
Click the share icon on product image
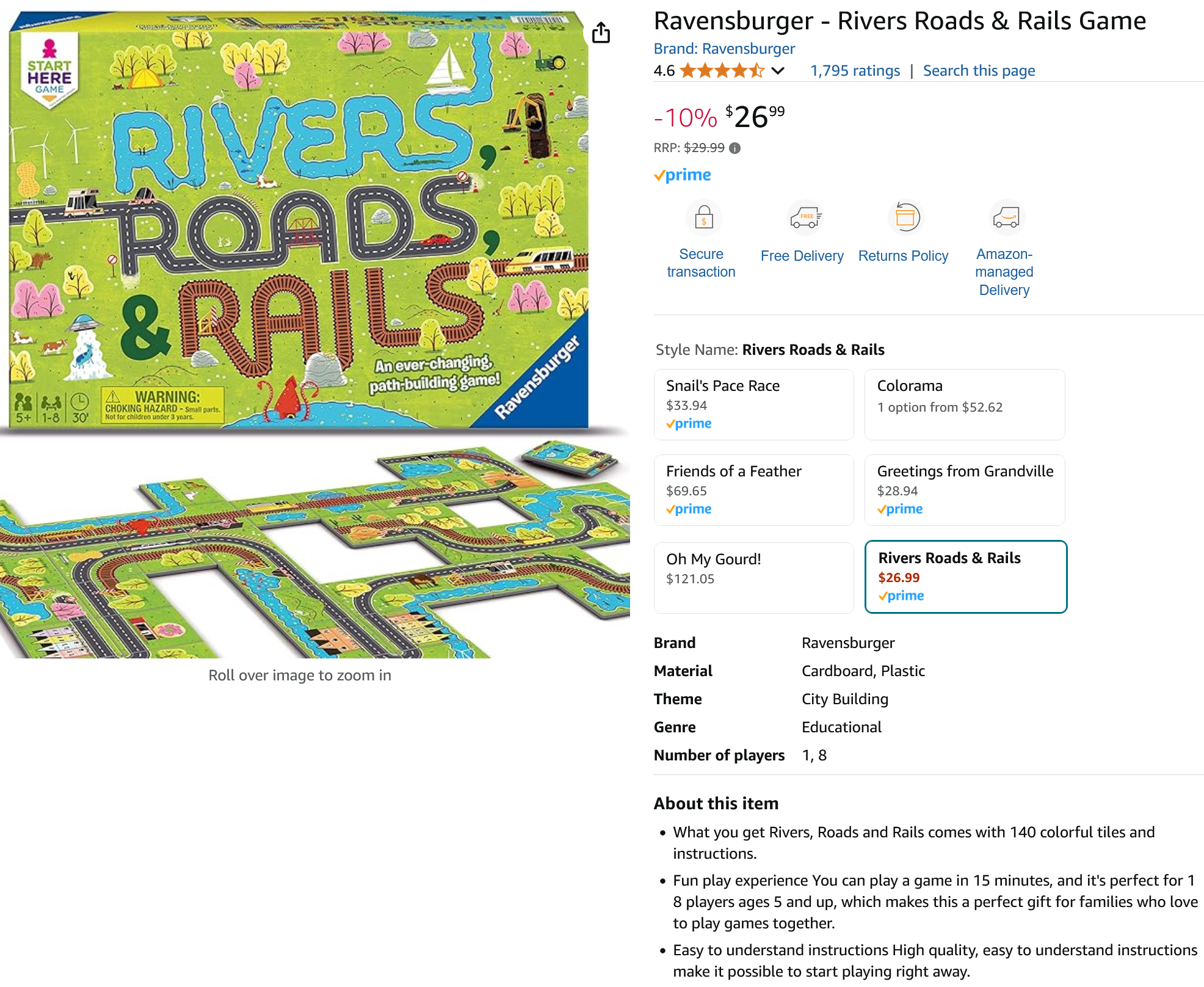pyautogui.click(x=601, y=33)
